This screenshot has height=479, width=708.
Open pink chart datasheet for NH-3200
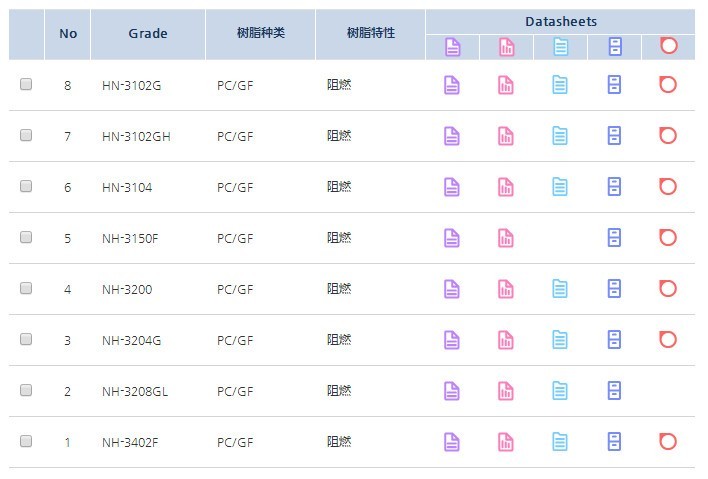[506, 289]
